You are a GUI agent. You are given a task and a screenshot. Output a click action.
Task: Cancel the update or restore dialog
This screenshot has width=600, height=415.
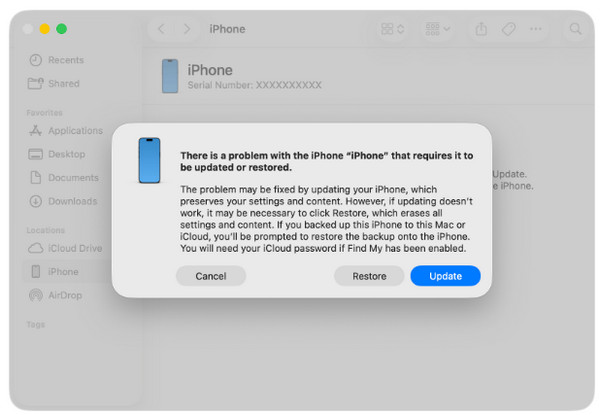click(211, 276)
